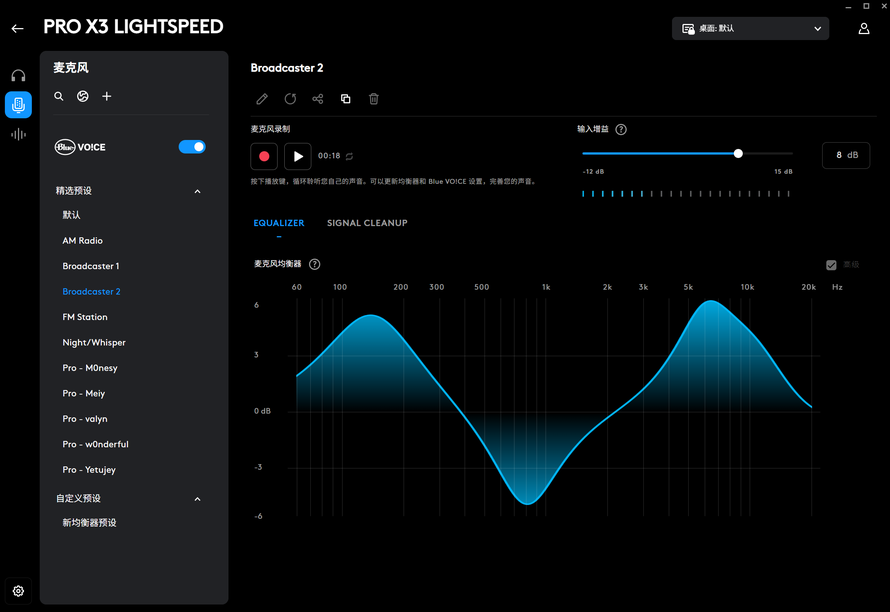This screenshot has width=890, height=612.
Task: Reset the preset with circular arrow icon
Action: [x=290, y=99]
